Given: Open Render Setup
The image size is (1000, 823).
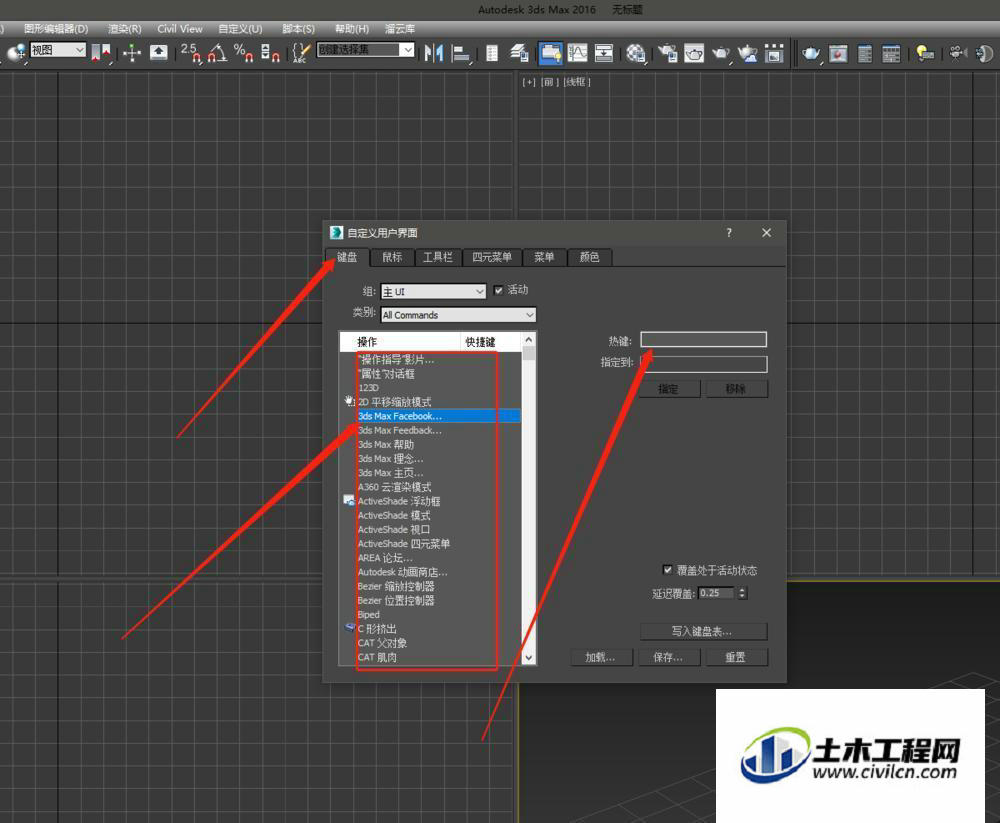Looking at the screenshot, I should pyautogui.click(x=667, y=53).
